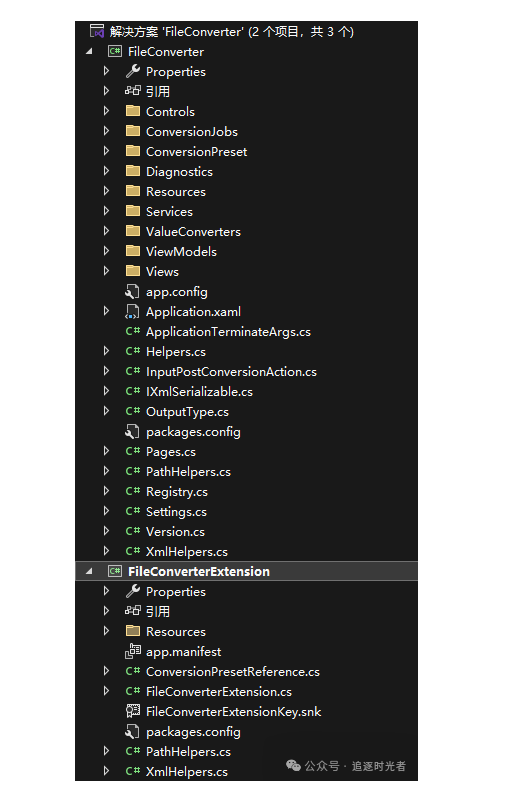Click the key file icon of FileConverterExtensionKey.snk
The image size is (516, 790).
coord(133,711)
